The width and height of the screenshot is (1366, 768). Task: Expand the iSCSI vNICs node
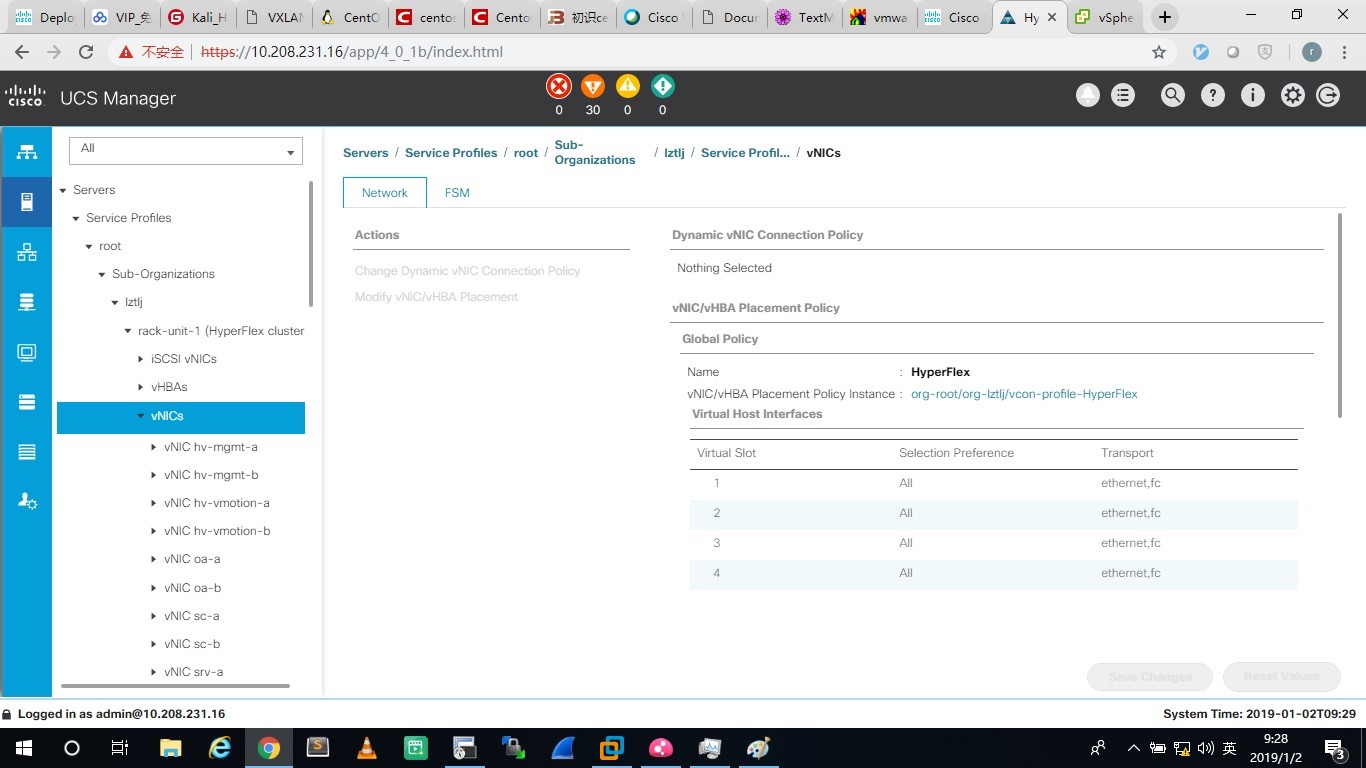tap(141, 359)
